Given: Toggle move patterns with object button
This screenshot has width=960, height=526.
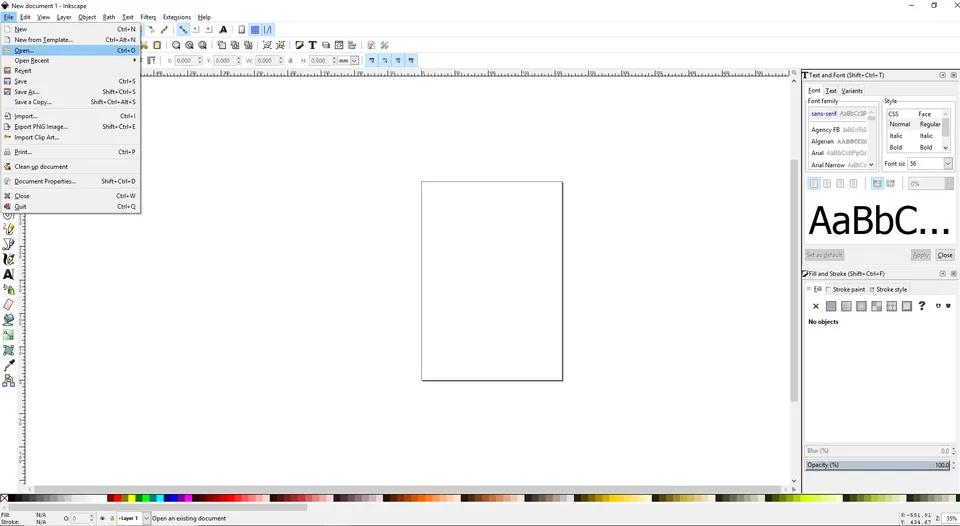Looking at the screenshot, I should point(411,61).
